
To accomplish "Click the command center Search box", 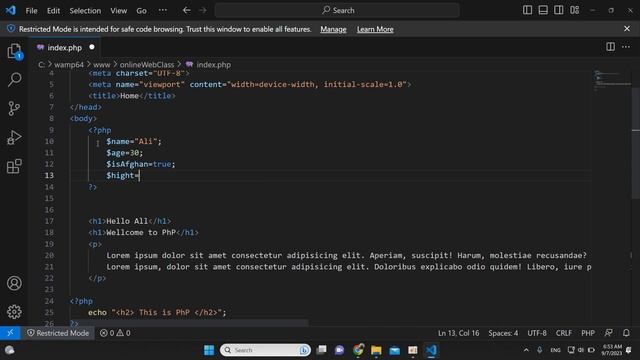I will pyautogui.click(x=337, y=10).
